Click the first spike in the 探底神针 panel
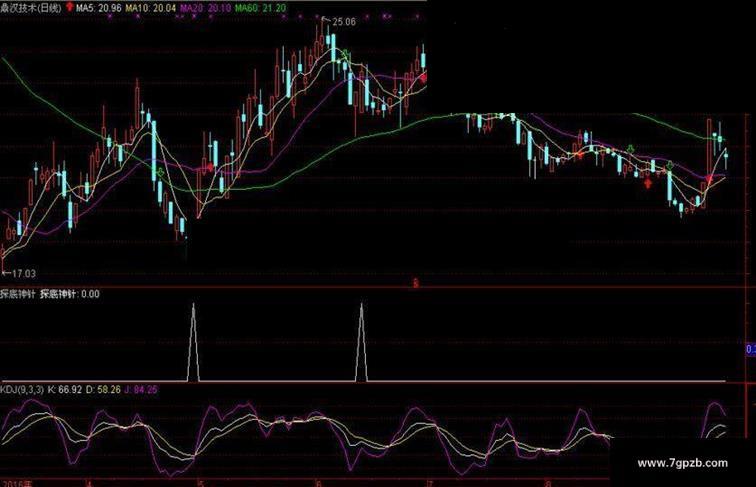 point(193,342)
